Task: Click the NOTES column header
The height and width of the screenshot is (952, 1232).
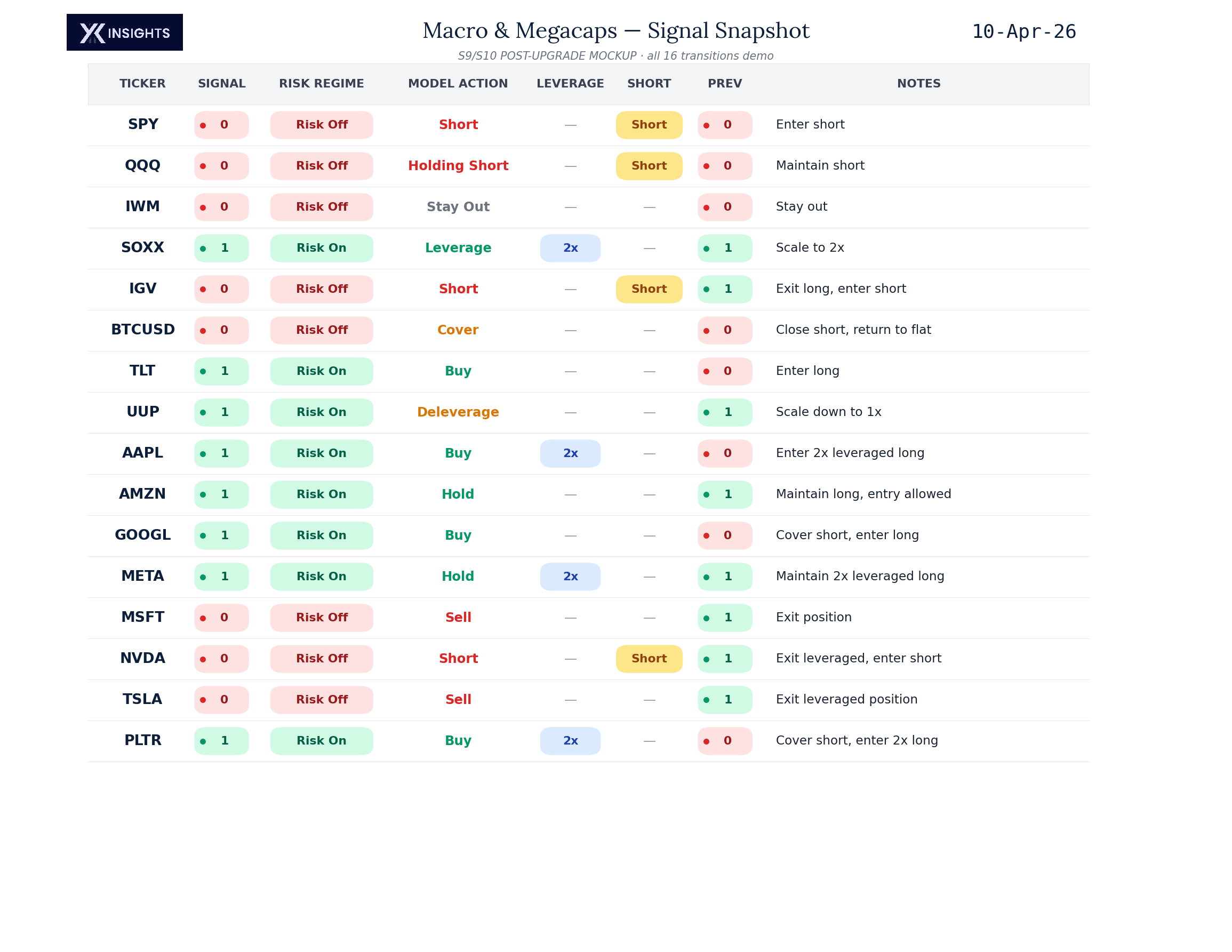Action: click(x=918, y=84)
